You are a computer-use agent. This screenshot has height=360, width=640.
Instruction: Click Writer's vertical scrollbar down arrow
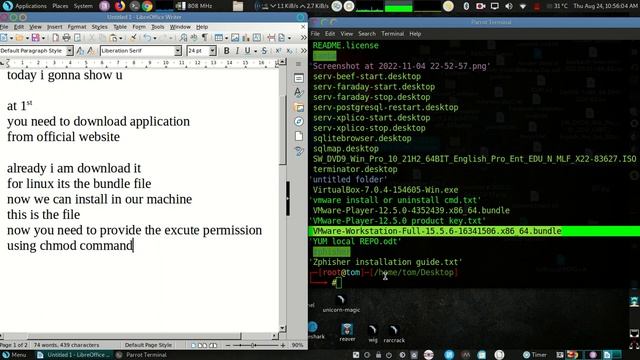click(x=282, y=328)
